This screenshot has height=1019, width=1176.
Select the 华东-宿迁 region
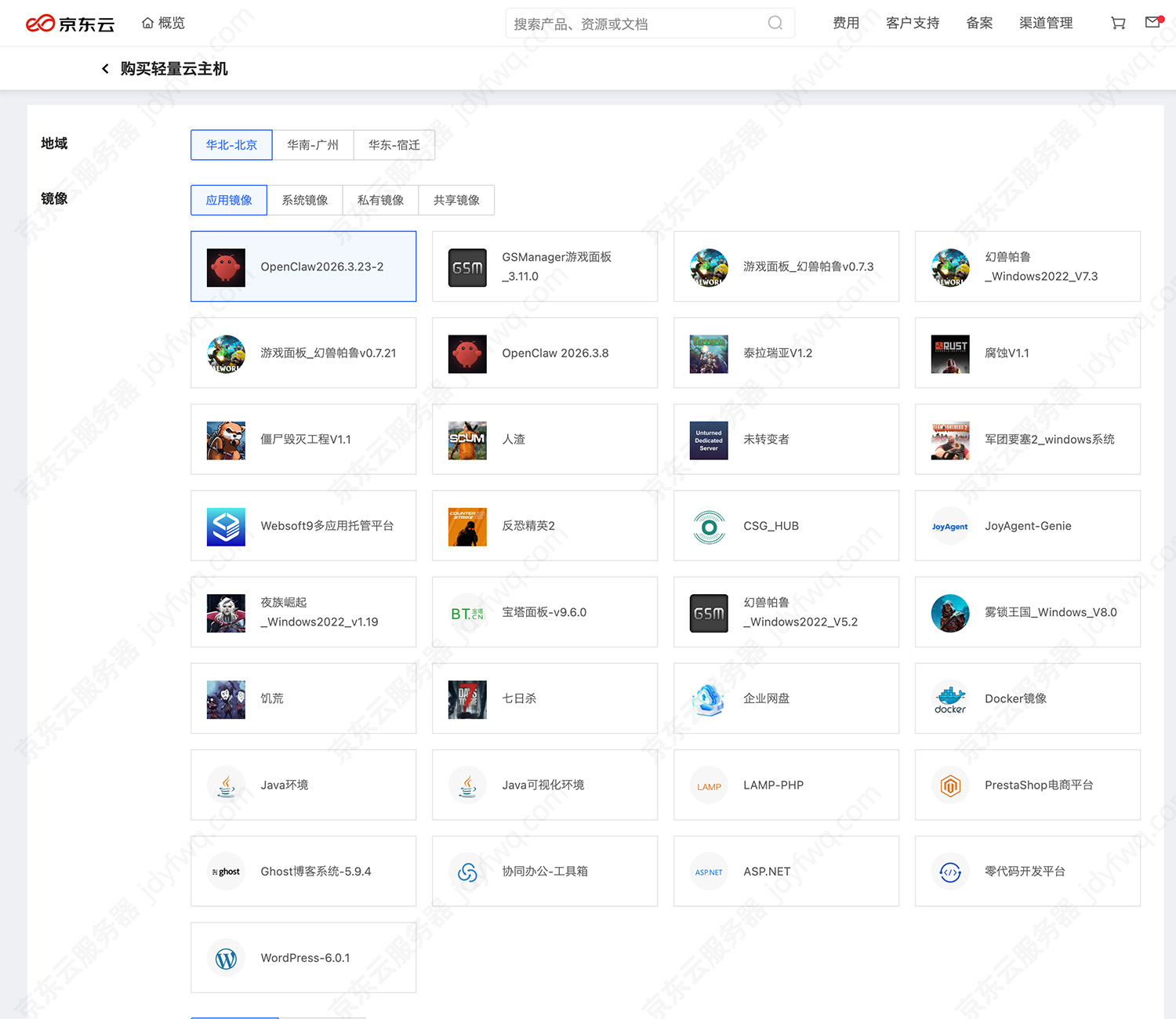coord(394,145)
